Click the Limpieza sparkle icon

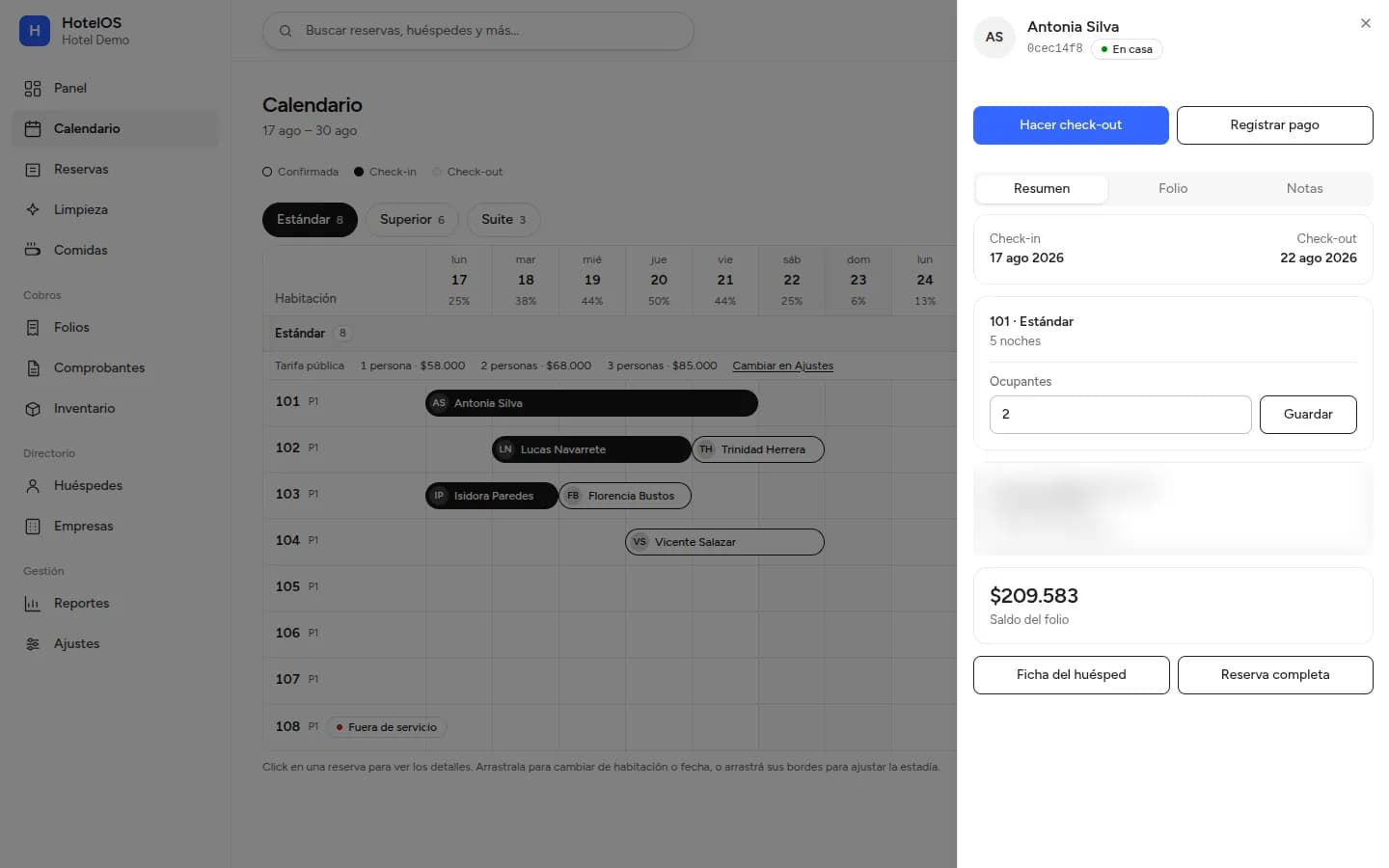tap(33, 210)
